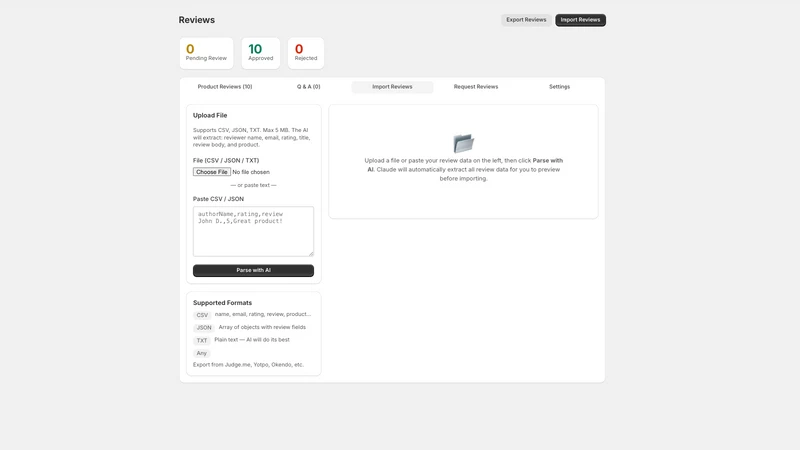Select the Pending Review count card

tap(206, 53)
